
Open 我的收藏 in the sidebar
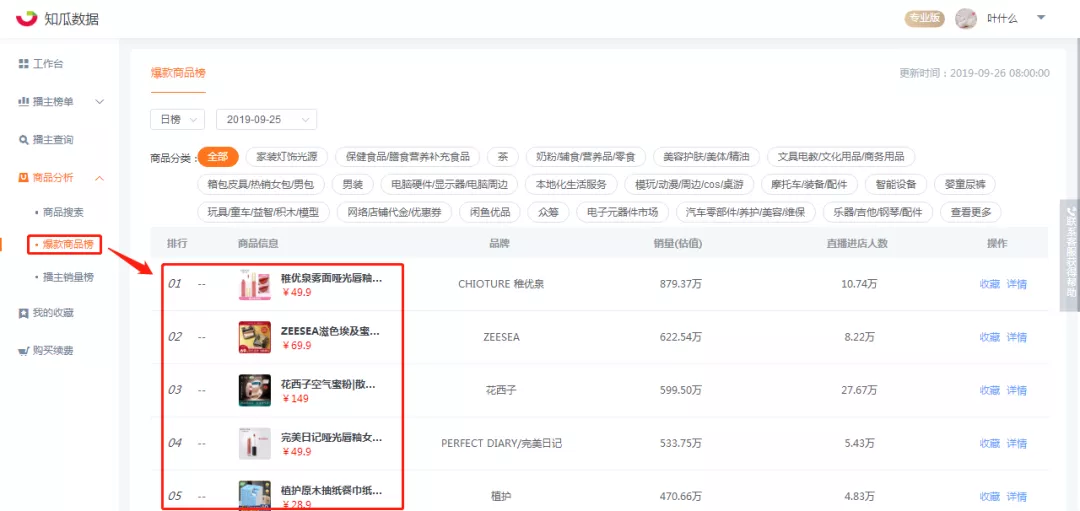(x=53, y=313)
